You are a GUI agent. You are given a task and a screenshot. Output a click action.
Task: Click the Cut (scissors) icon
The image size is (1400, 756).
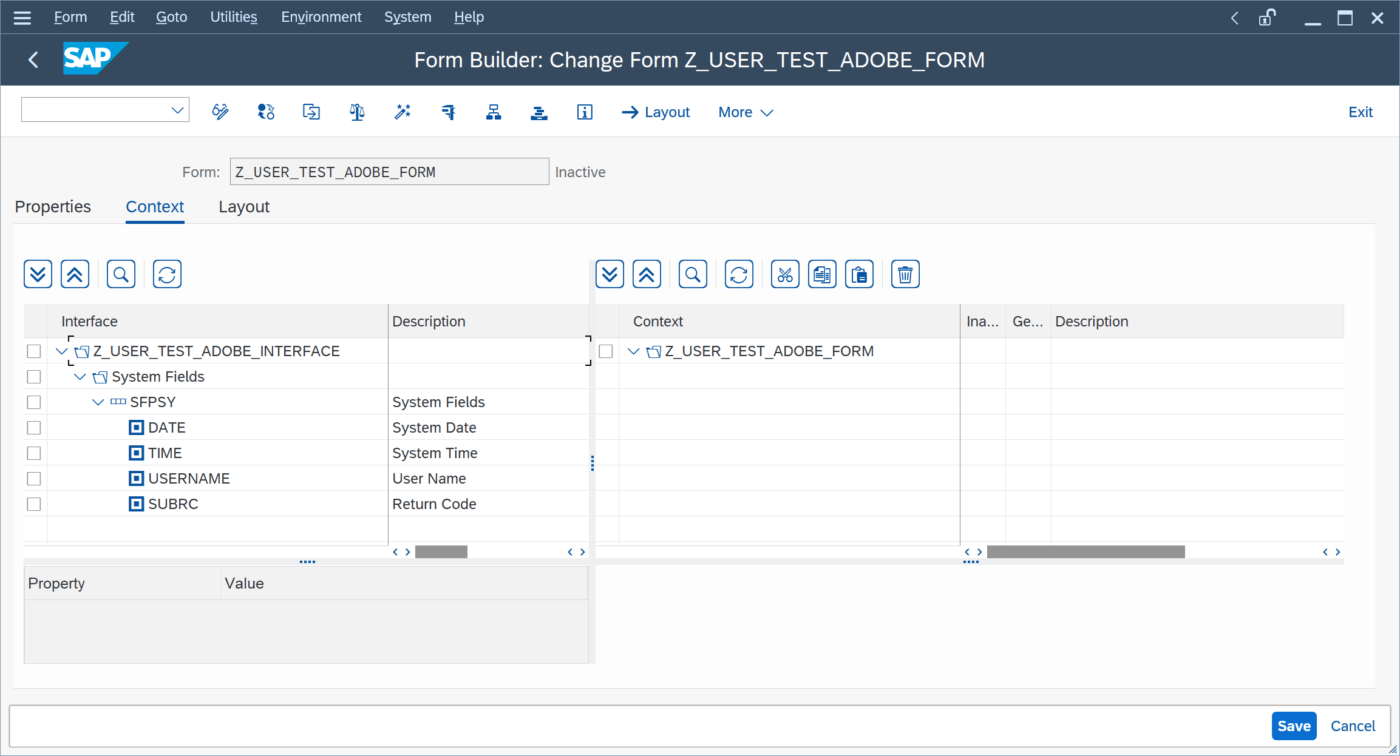(x=785, y=274)
